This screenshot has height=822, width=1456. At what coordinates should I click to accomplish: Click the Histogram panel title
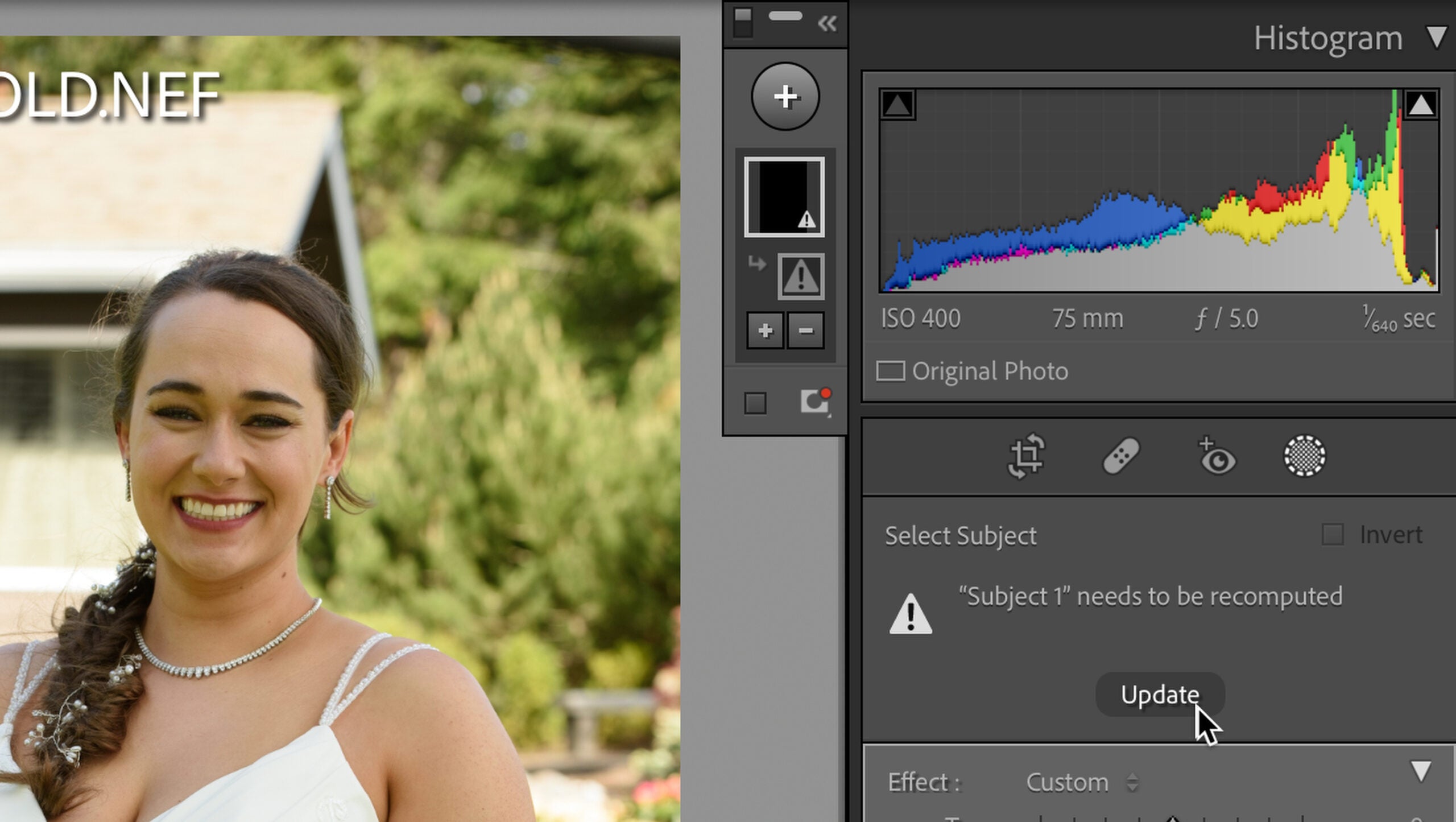[1328, 38]
